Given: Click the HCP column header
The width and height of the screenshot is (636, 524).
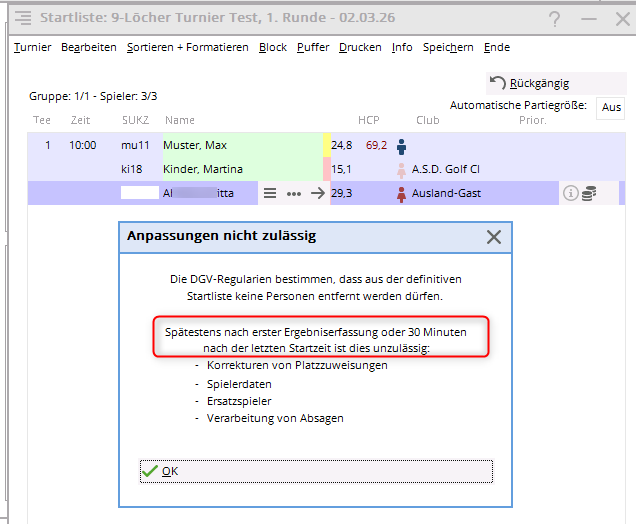Looking at the screenshot, I should pyautogui.click(x=368, y=120).
